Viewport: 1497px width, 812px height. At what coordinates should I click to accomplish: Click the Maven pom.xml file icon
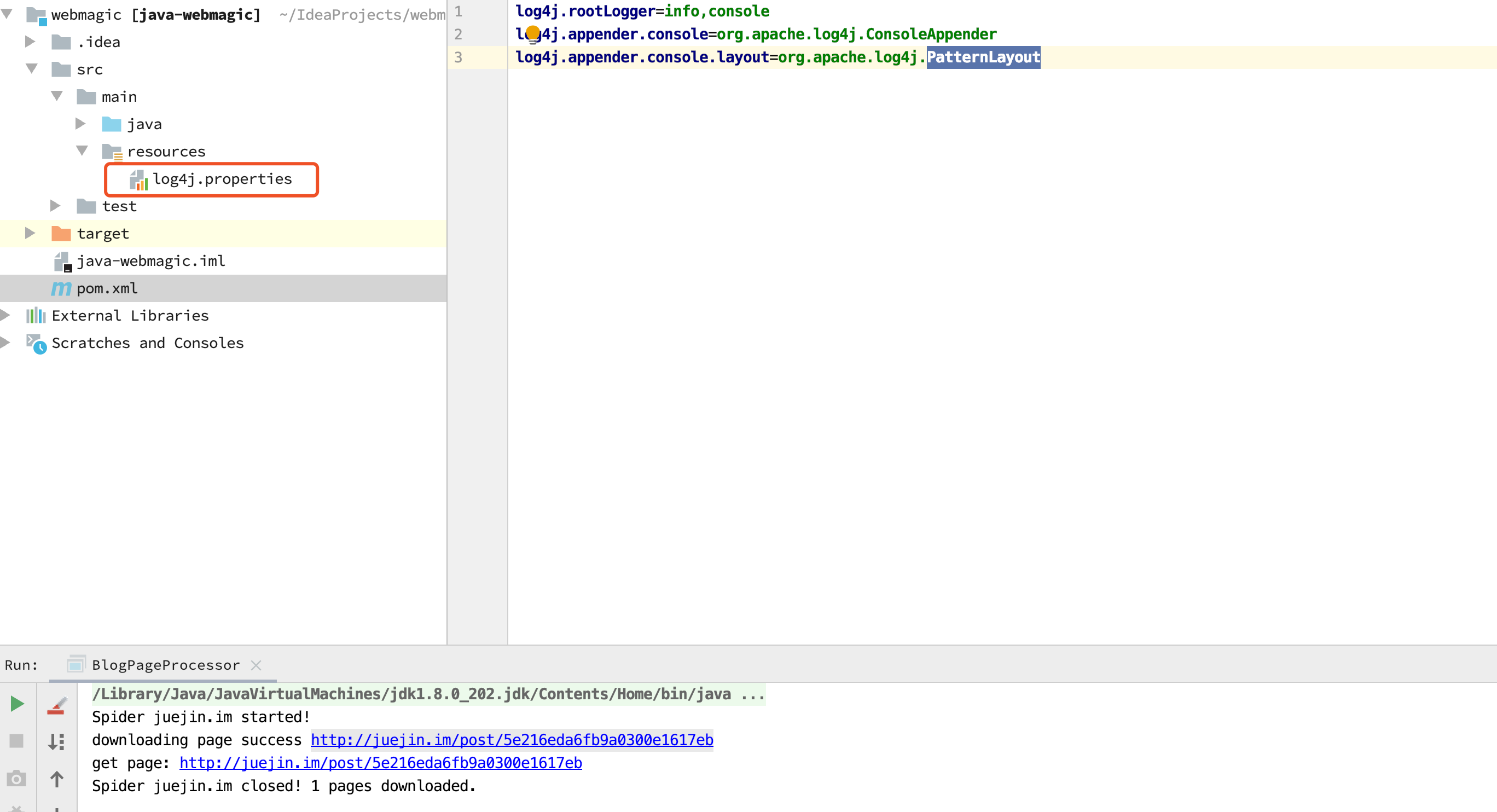[x=62, y=288]
